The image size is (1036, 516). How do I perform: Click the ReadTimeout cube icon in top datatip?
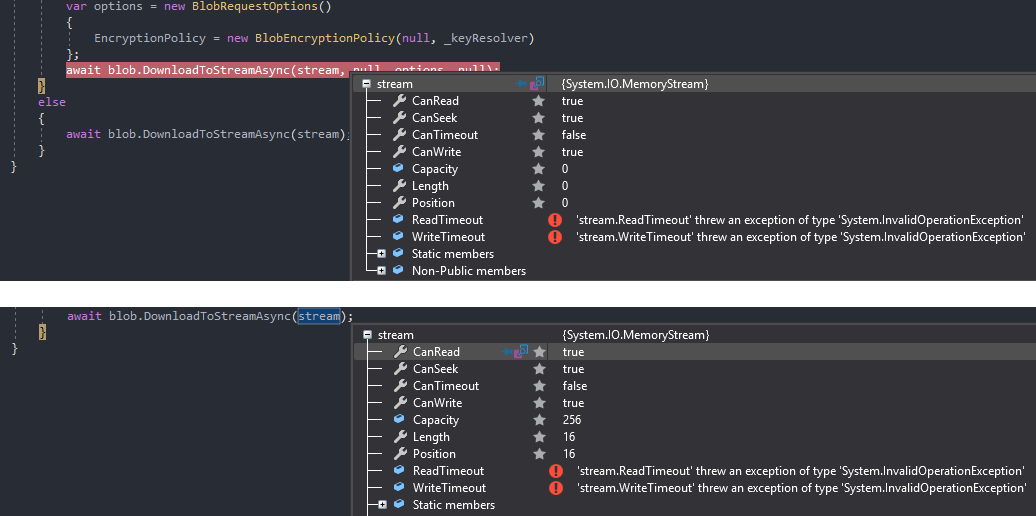coord(398,219)
